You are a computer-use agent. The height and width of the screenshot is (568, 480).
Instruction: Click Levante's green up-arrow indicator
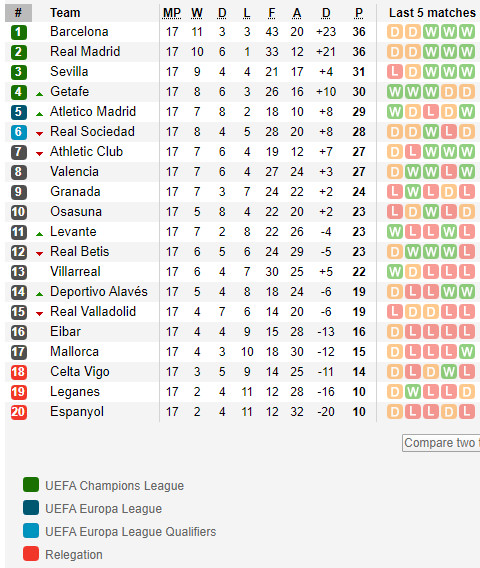(x=39, y=234)
